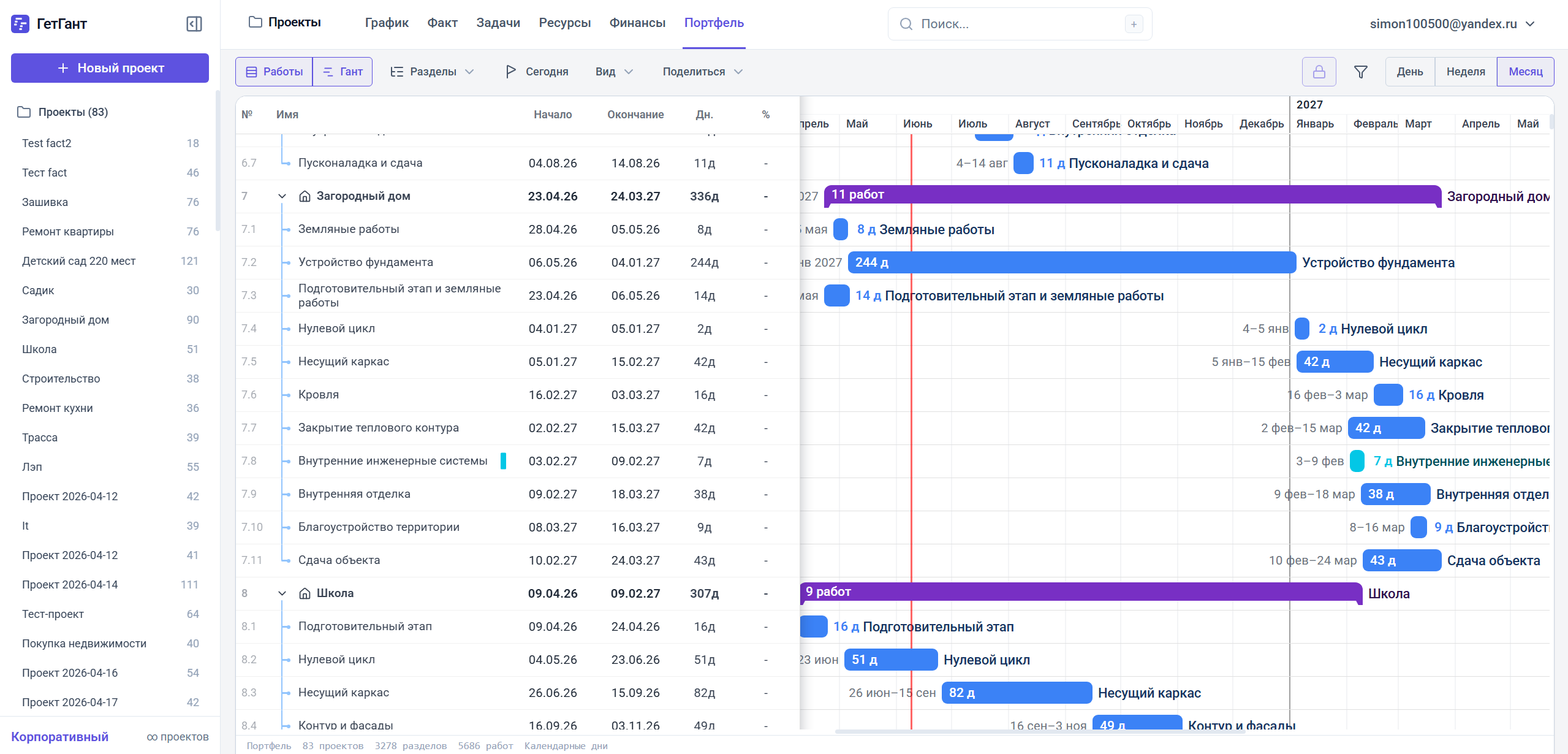Collapse the left sidebar panel icon
The width and height of the screenshot is (1568, 754).
click(x=194, y=24)
